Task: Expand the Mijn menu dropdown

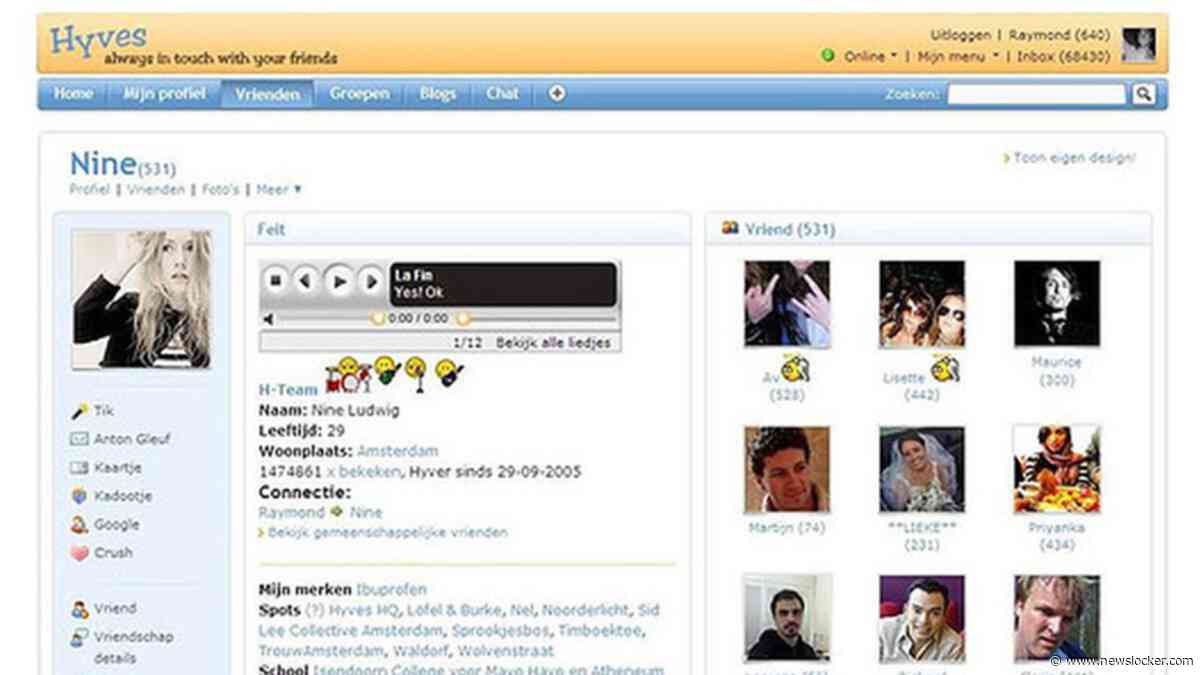Action: [x=958, y=56]
